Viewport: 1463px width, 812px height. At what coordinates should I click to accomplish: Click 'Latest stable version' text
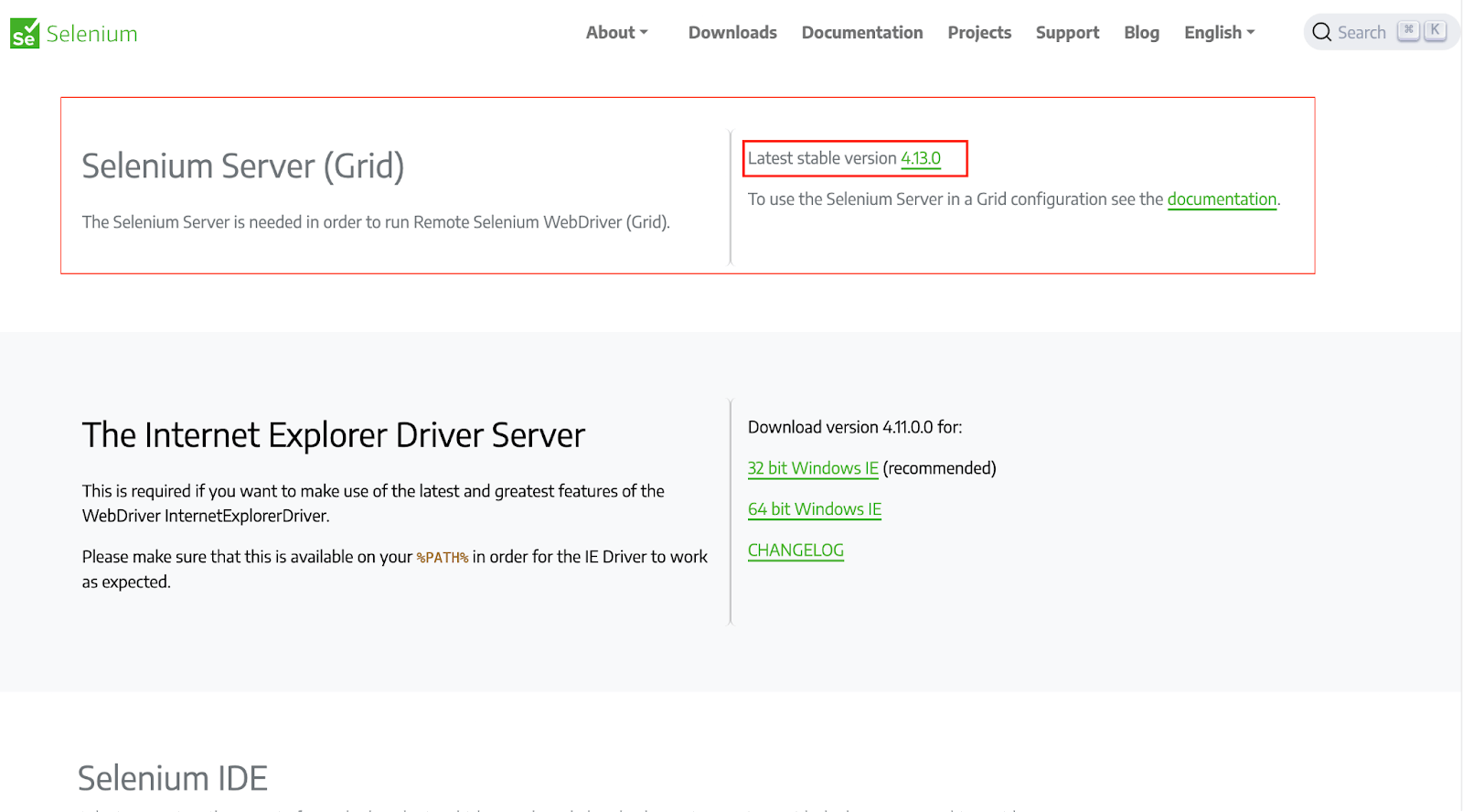click(822, 158)
